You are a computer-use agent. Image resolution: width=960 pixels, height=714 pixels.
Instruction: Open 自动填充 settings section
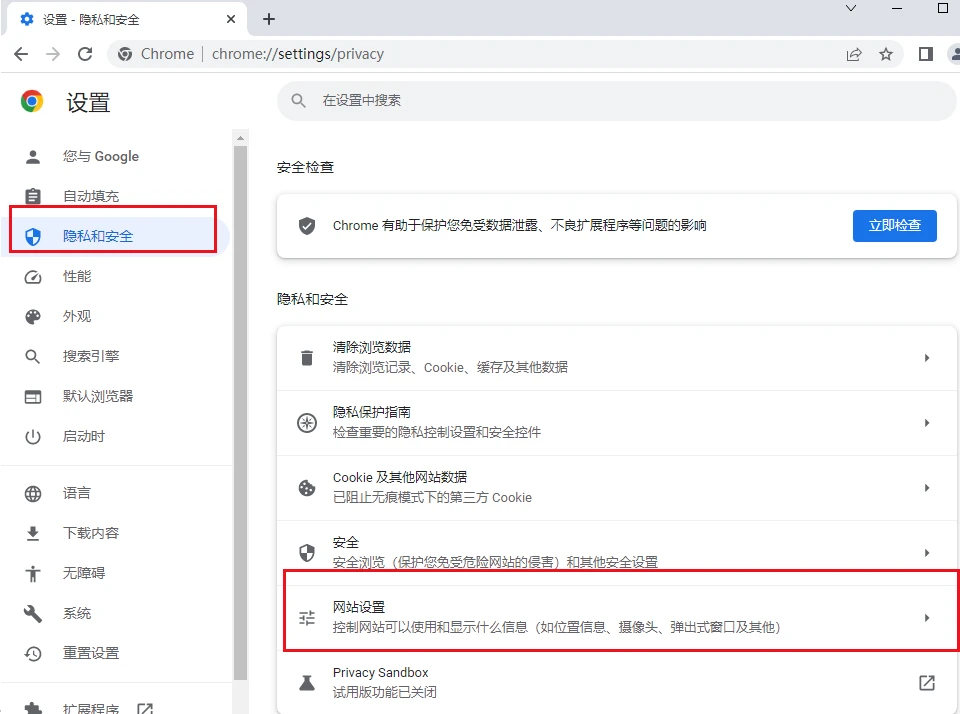tap(91, 196)
